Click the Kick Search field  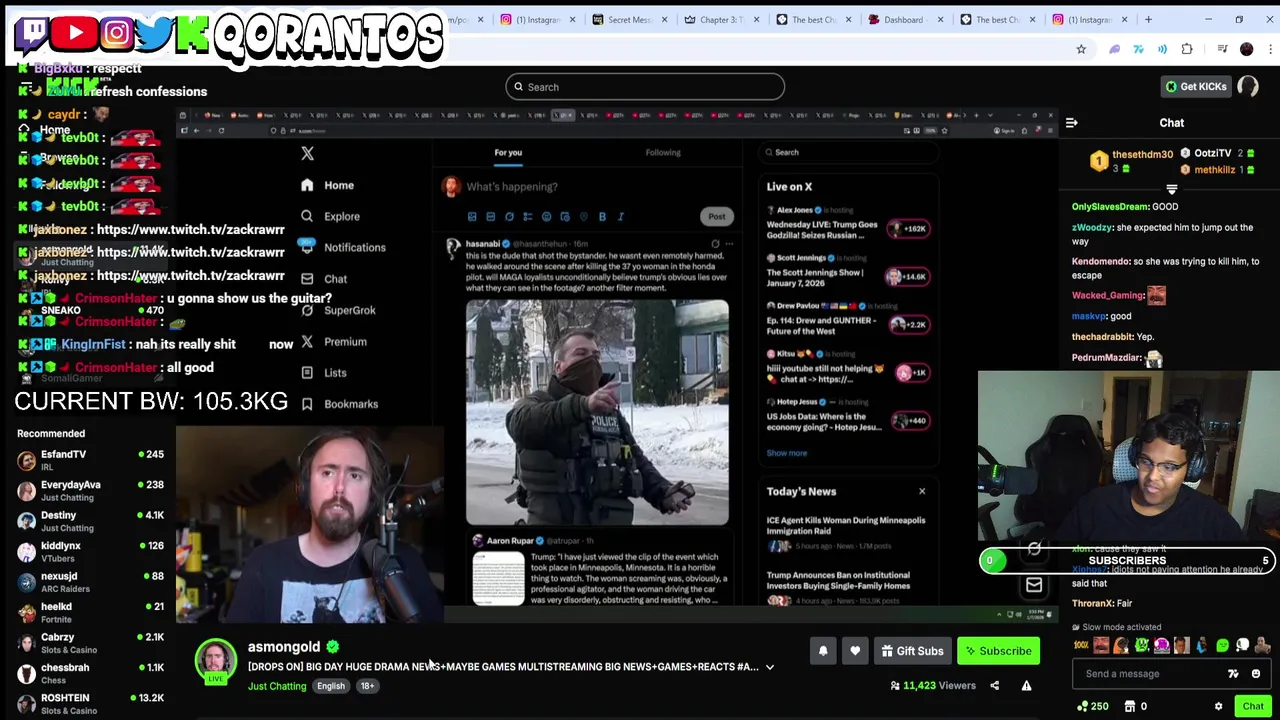click(x=645, y=87)
